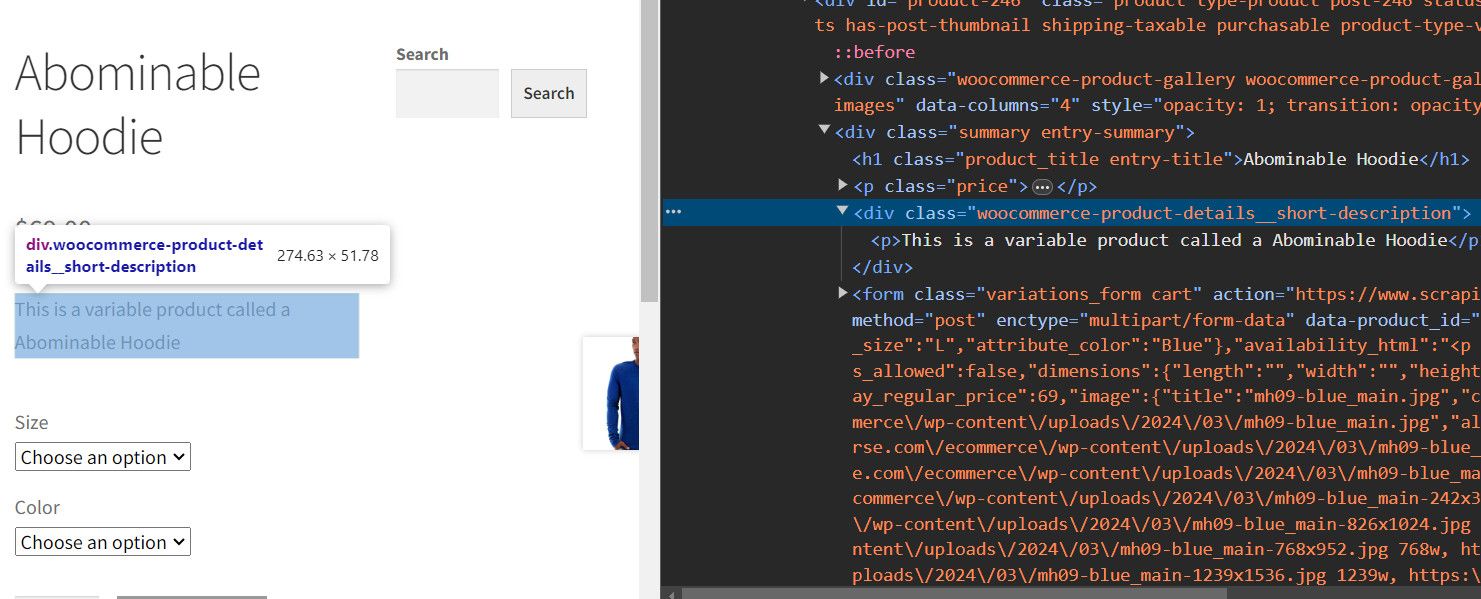Open the Color dropdown
The width and height of the screenshot is (1481, 599).
click(x=103, y=542)
